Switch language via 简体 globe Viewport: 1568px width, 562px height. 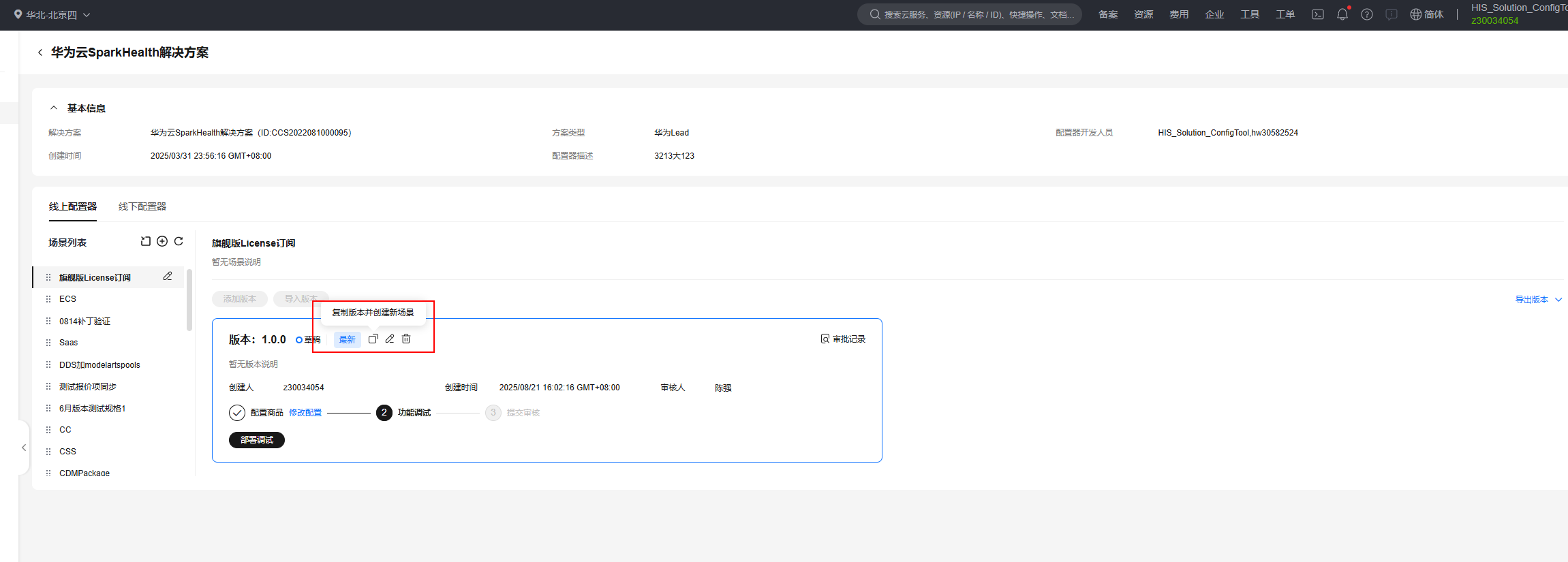(x=1427, y=14)
